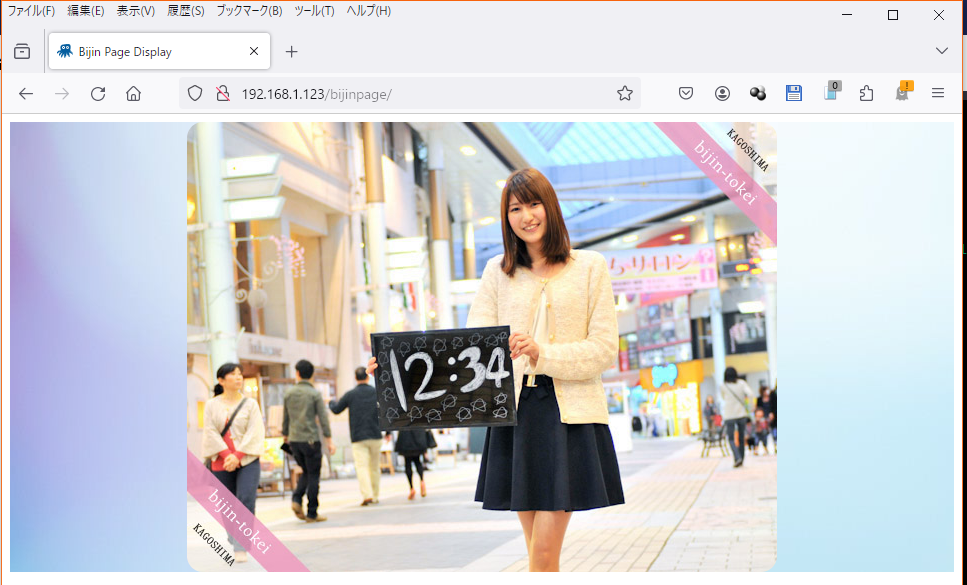The height and width of the screenshot is (585, 967).
Task: Save the page to Pocket
Action: (686, 93)
